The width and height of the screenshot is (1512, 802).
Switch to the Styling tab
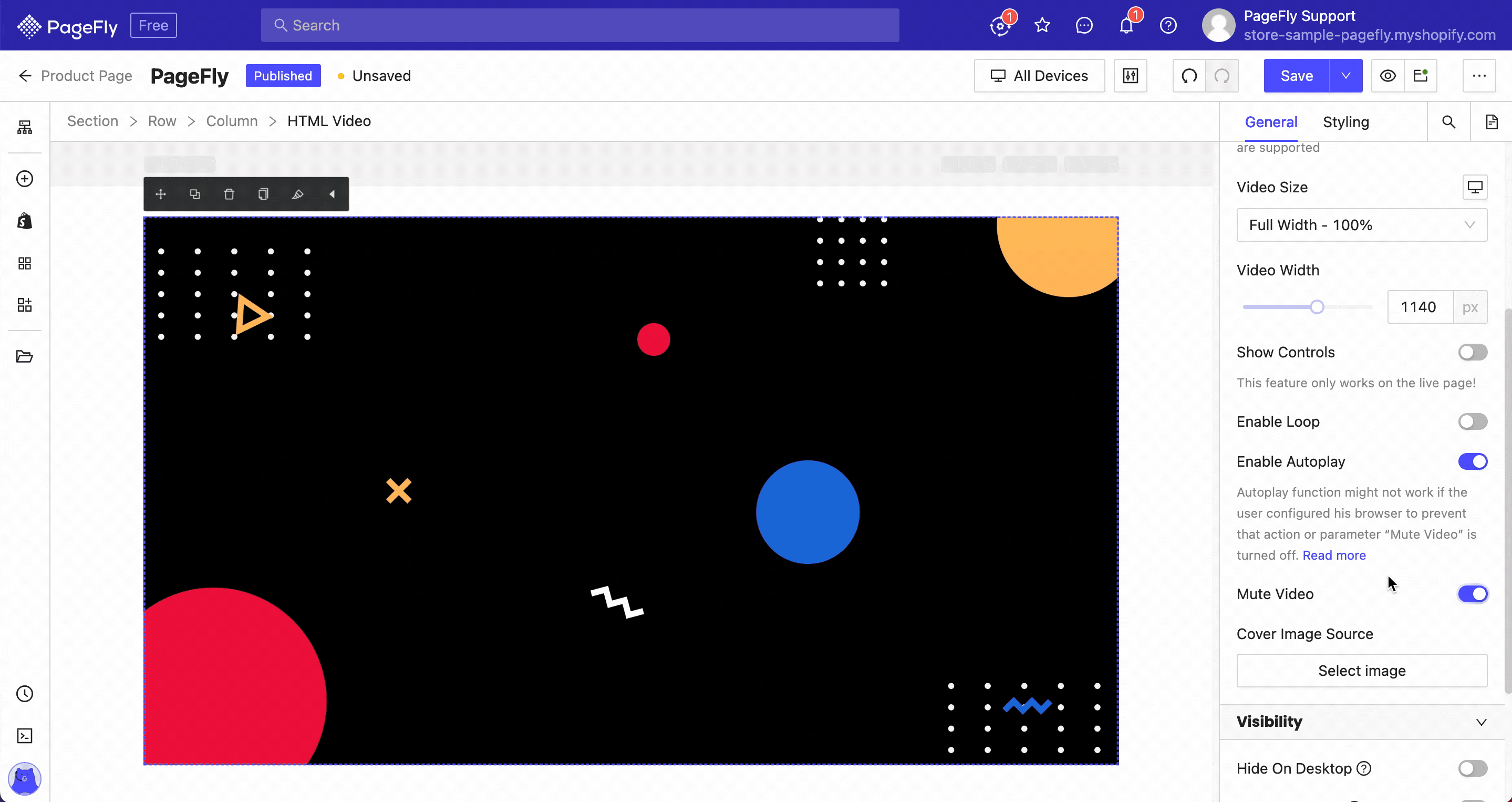(x=1346, y=122)
